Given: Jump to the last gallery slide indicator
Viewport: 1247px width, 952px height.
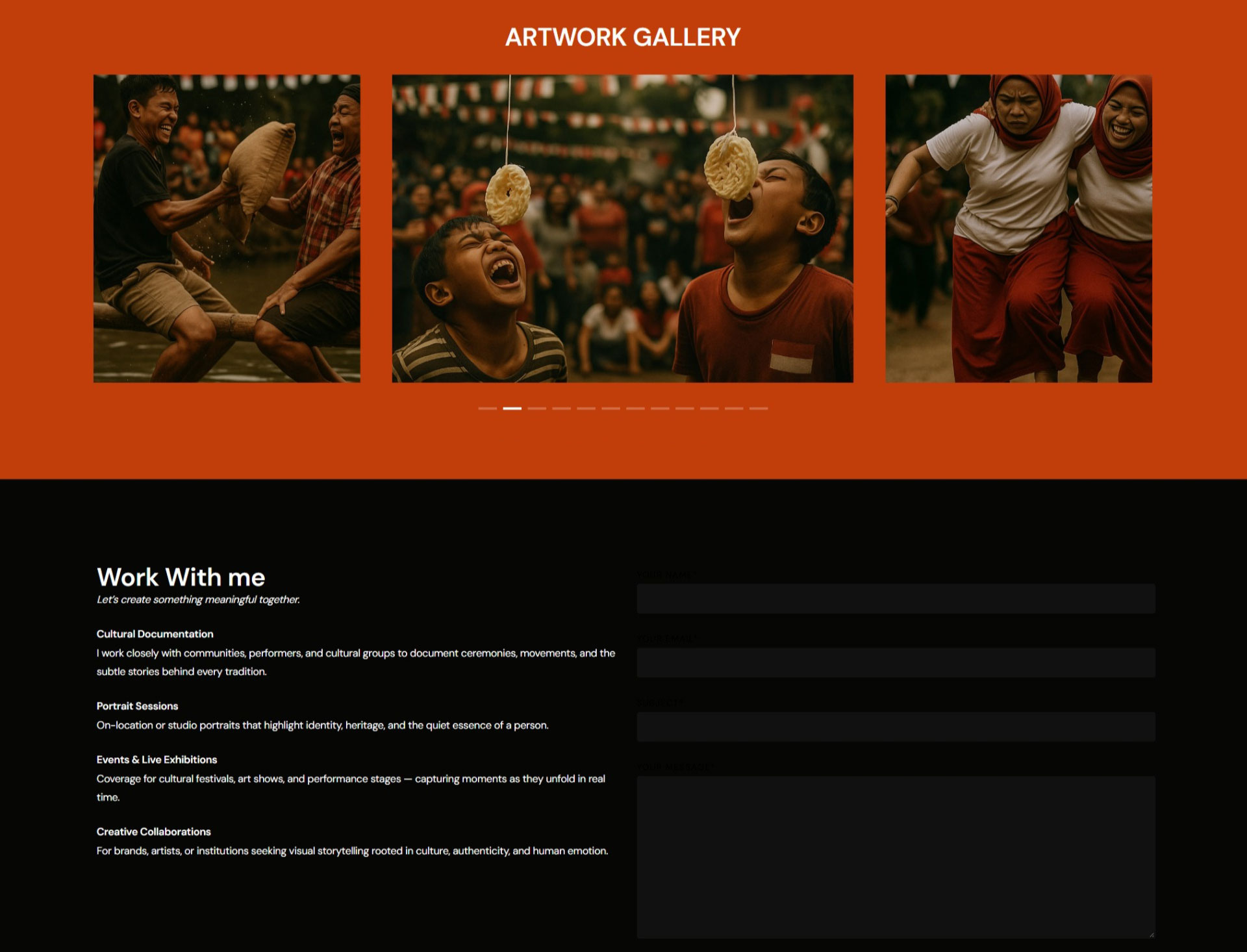Looking at the screenshot, I should click(x=759, y=408).
